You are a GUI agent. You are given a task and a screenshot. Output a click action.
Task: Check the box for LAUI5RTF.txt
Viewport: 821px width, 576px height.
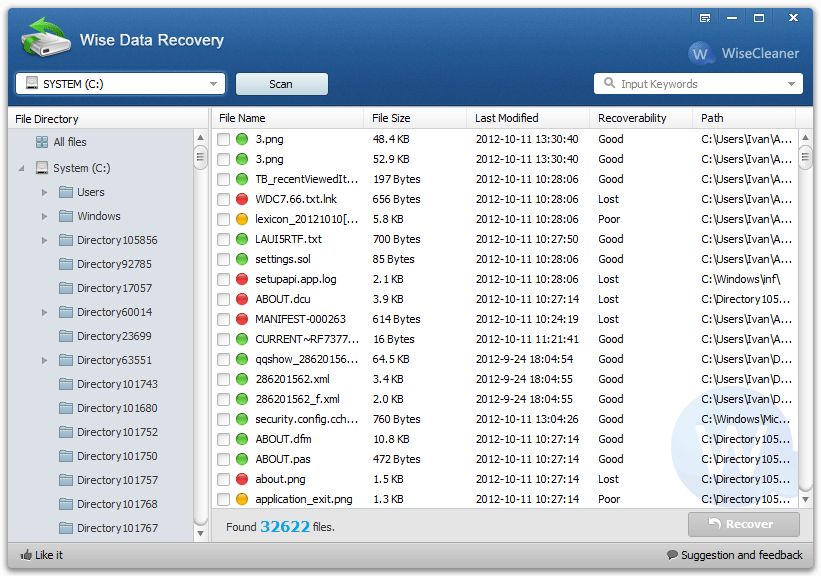coord(224,239)
